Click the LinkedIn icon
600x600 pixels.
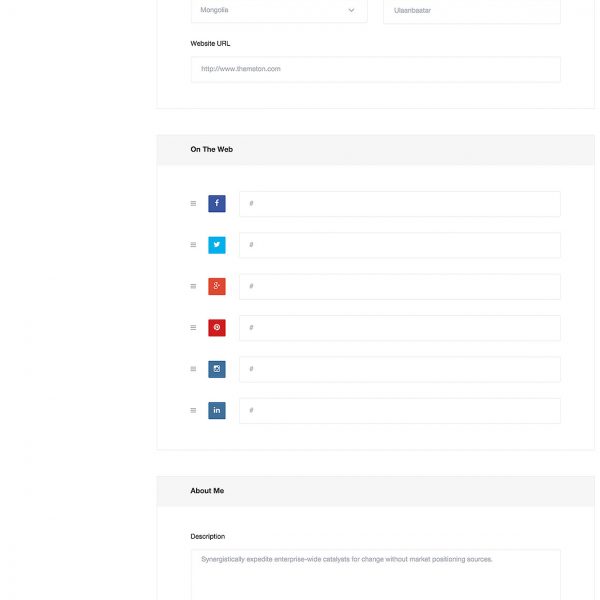click(x=217, y=410)
